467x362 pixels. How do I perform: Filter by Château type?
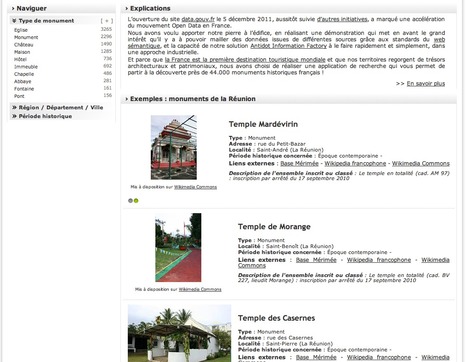23,45
